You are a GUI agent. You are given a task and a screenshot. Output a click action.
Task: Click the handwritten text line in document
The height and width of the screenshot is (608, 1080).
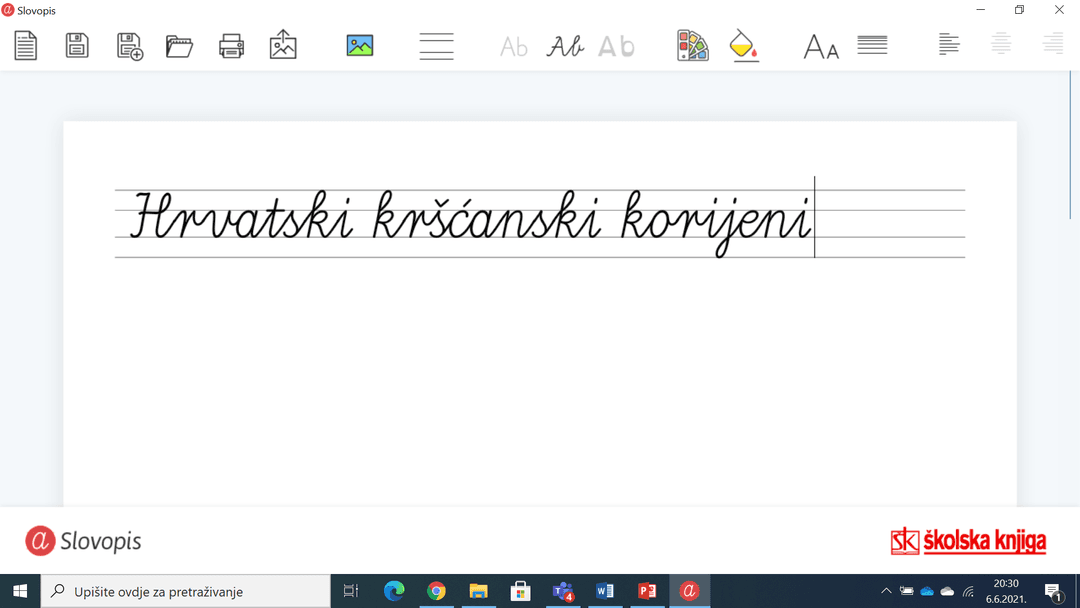click(x=470, y=218)
